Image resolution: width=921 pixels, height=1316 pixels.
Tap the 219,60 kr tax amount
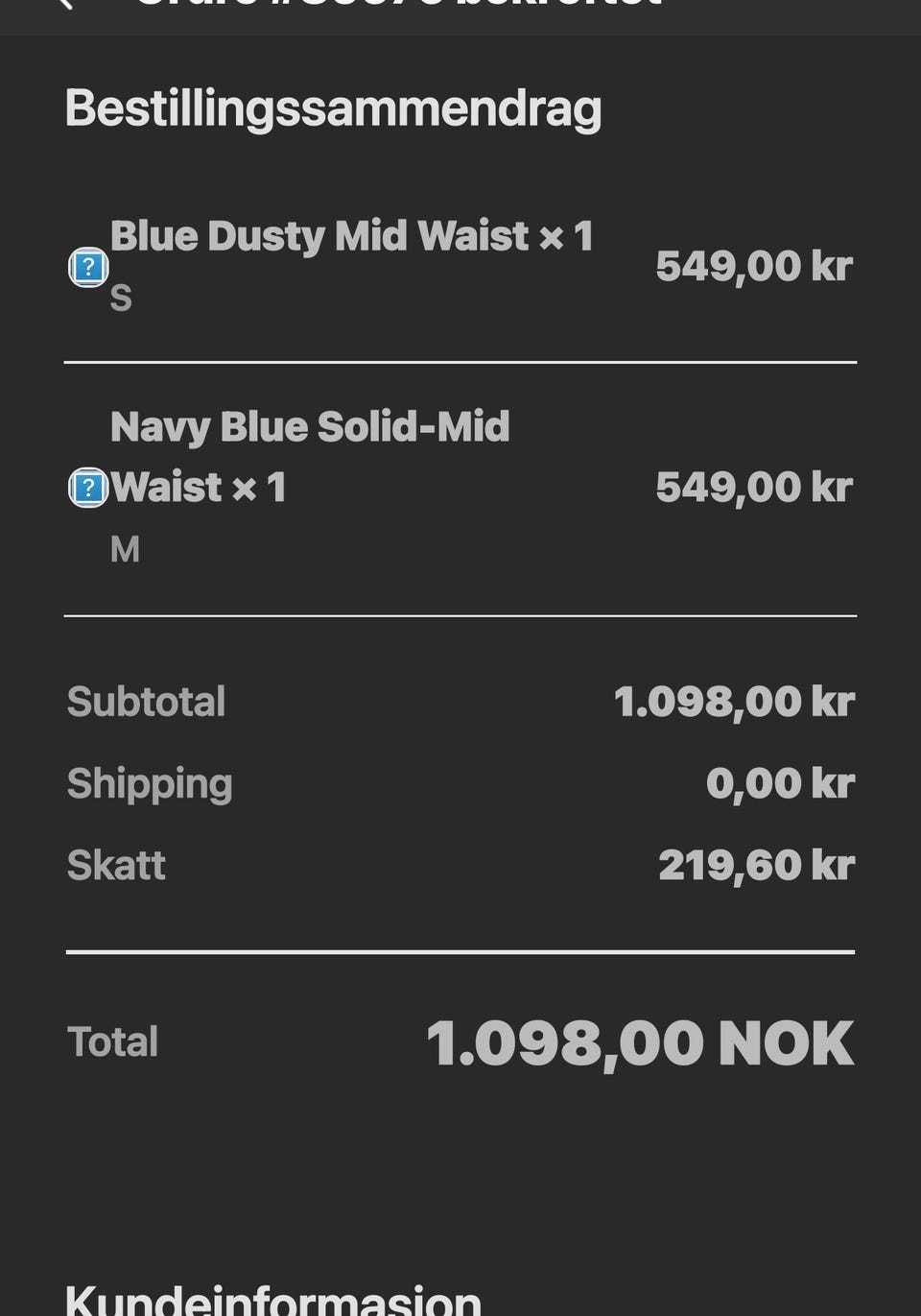pos(756,865)
